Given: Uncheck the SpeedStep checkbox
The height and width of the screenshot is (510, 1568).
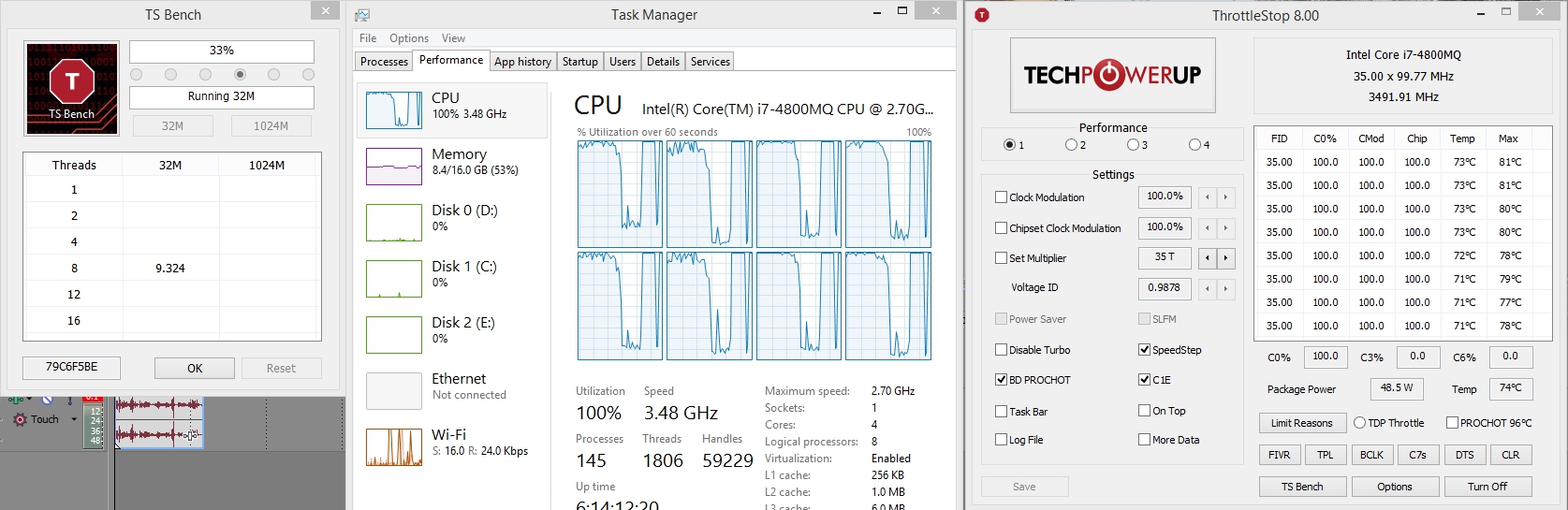Looking at the screenshot, I should click(x=1144, y=350).
